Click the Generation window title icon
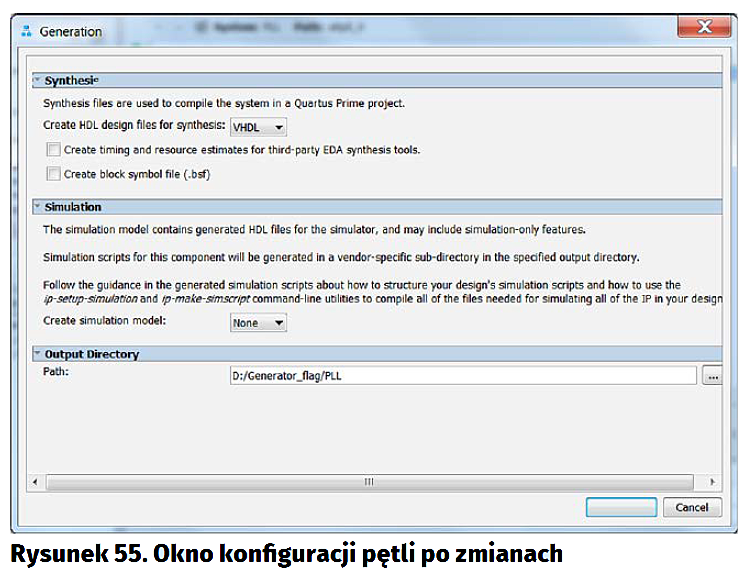 pos(26,32)
